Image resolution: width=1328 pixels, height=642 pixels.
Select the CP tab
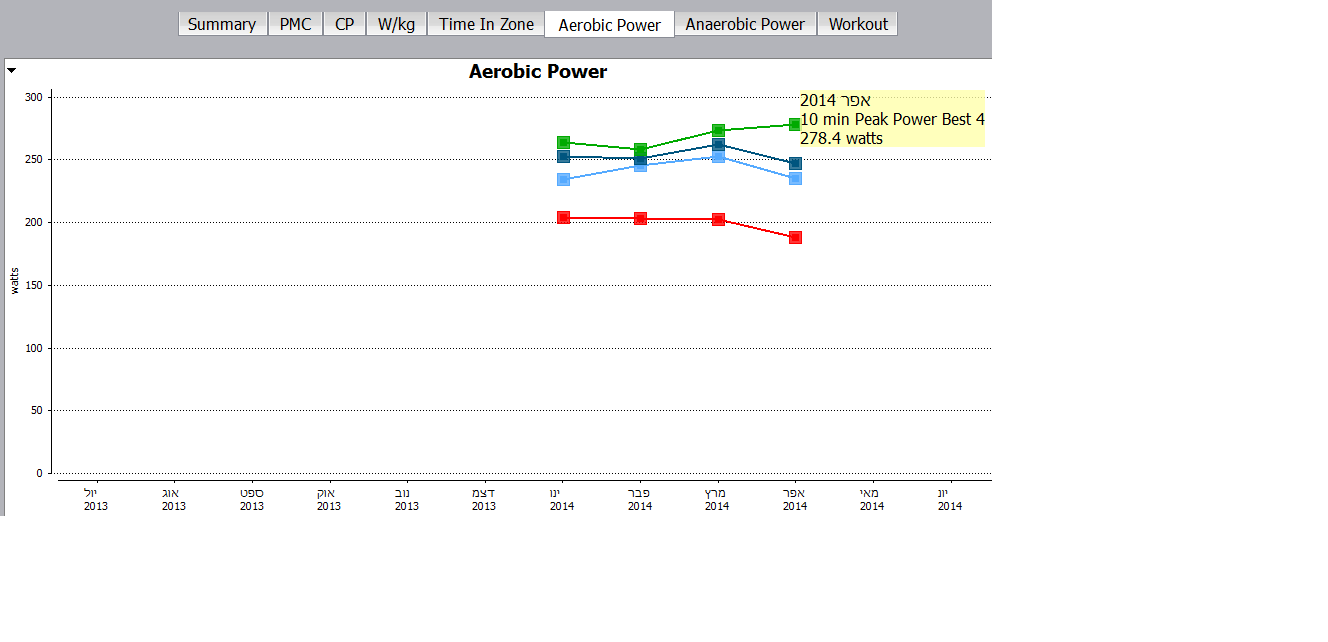click(x=344, y=24)
